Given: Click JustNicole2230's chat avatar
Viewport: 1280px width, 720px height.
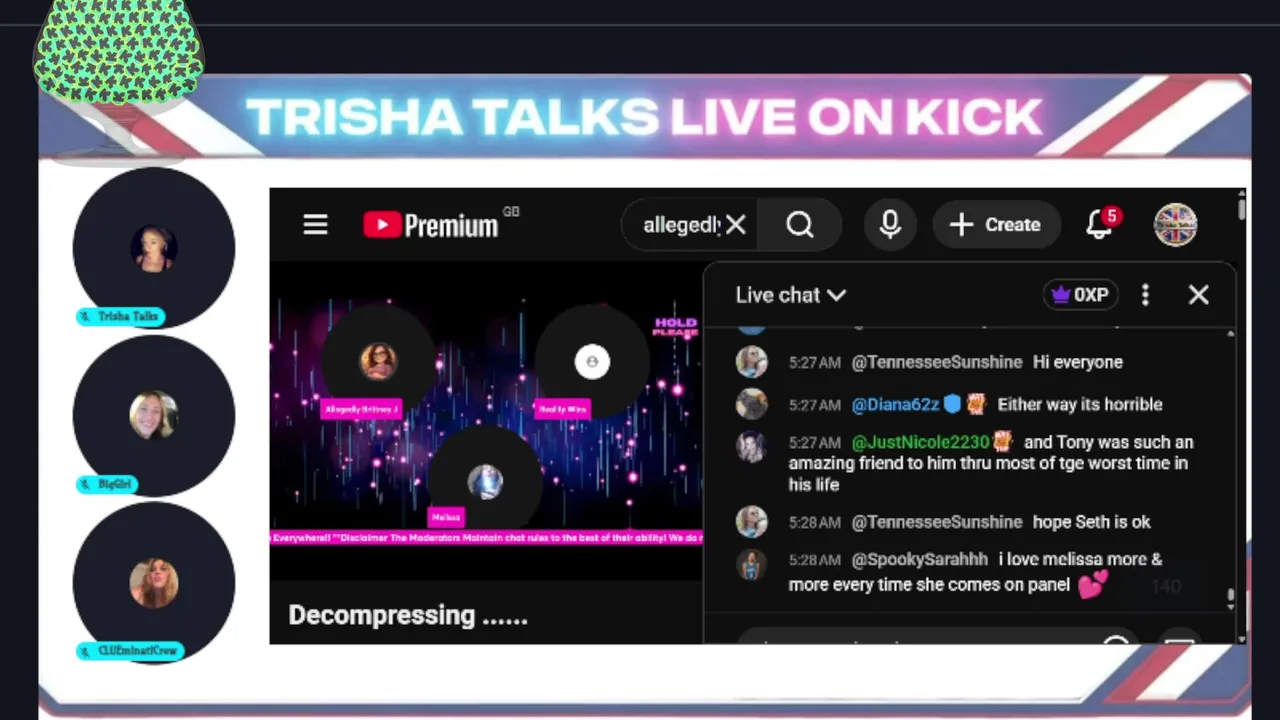Looking at the screenshot, I should pyautogui.click(x=751, y=447).
